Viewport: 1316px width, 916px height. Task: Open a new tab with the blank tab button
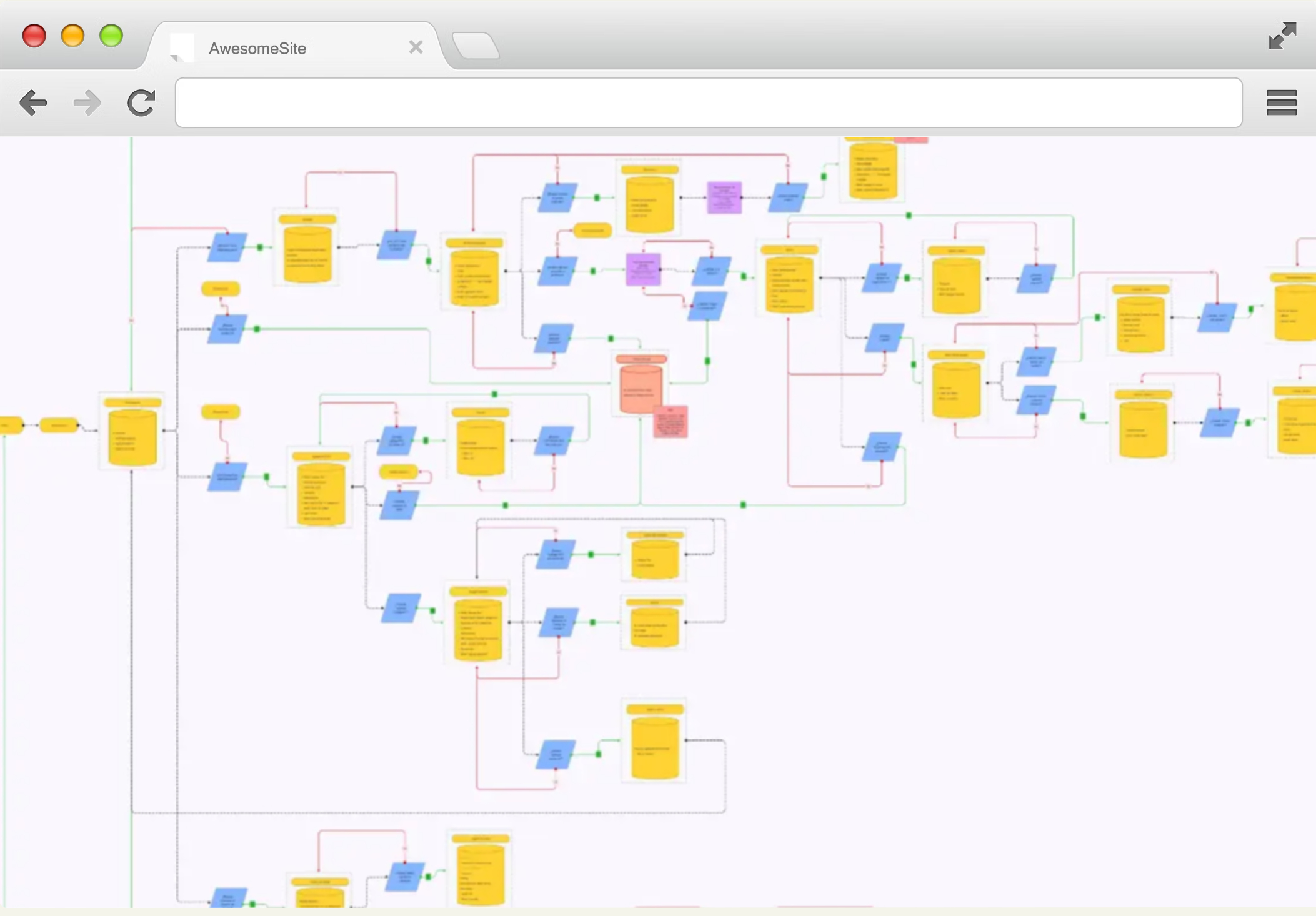pos(476,47)
